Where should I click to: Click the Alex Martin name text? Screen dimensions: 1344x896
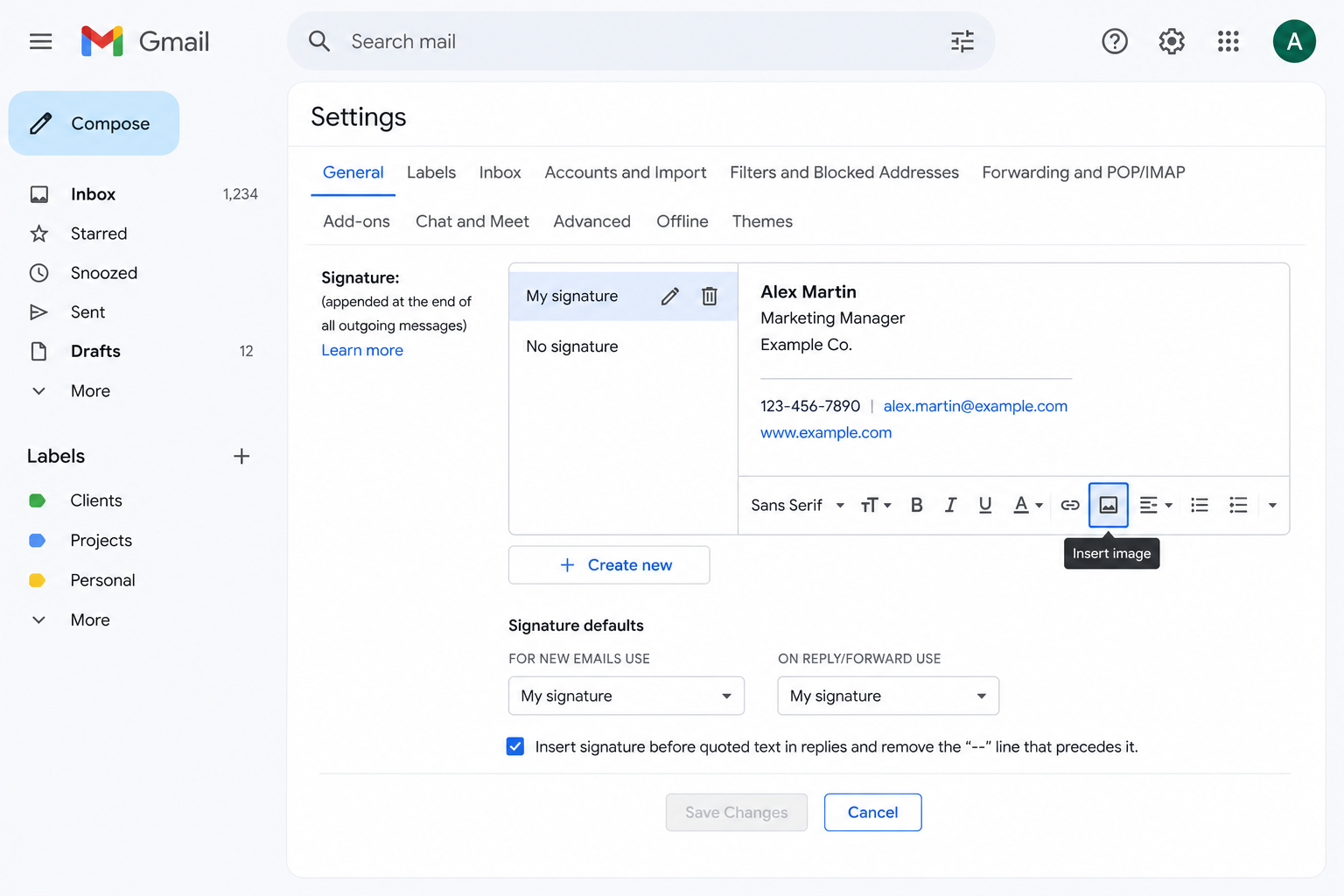pos(808,292)
